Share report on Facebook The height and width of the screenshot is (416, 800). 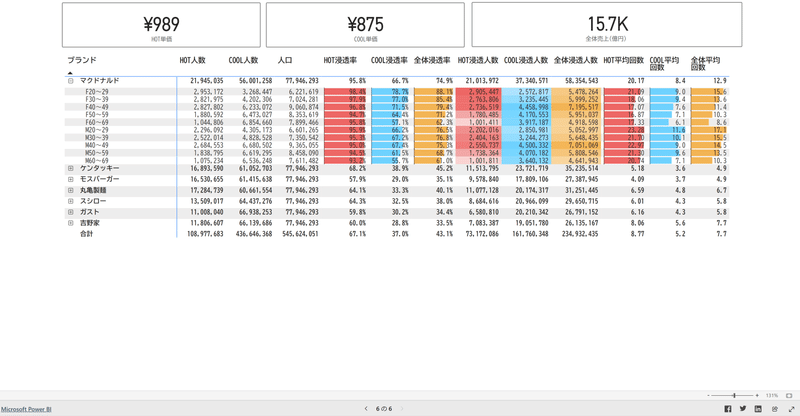click(728, 408)
